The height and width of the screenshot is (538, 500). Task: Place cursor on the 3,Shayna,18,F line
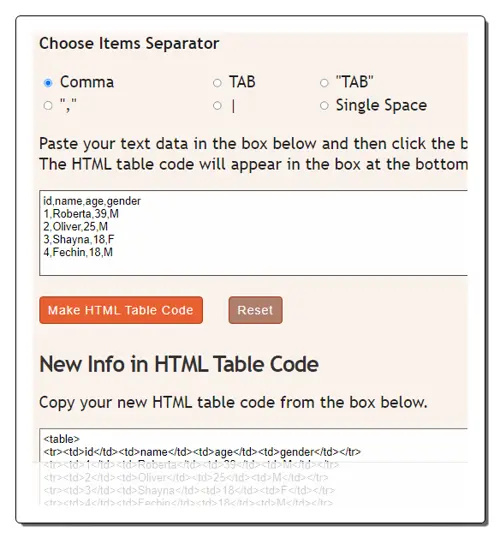pyautogui.click(x=79, y=239)
